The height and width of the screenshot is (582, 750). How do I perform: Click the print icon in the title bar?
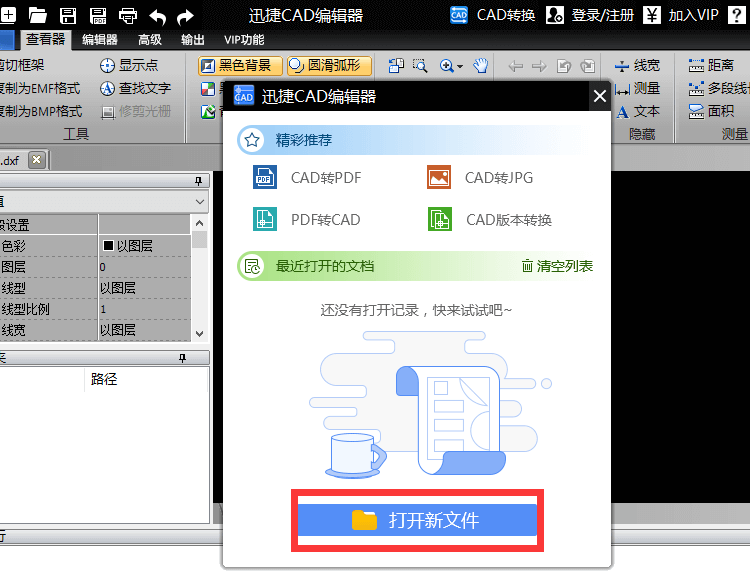click(128, 16)
